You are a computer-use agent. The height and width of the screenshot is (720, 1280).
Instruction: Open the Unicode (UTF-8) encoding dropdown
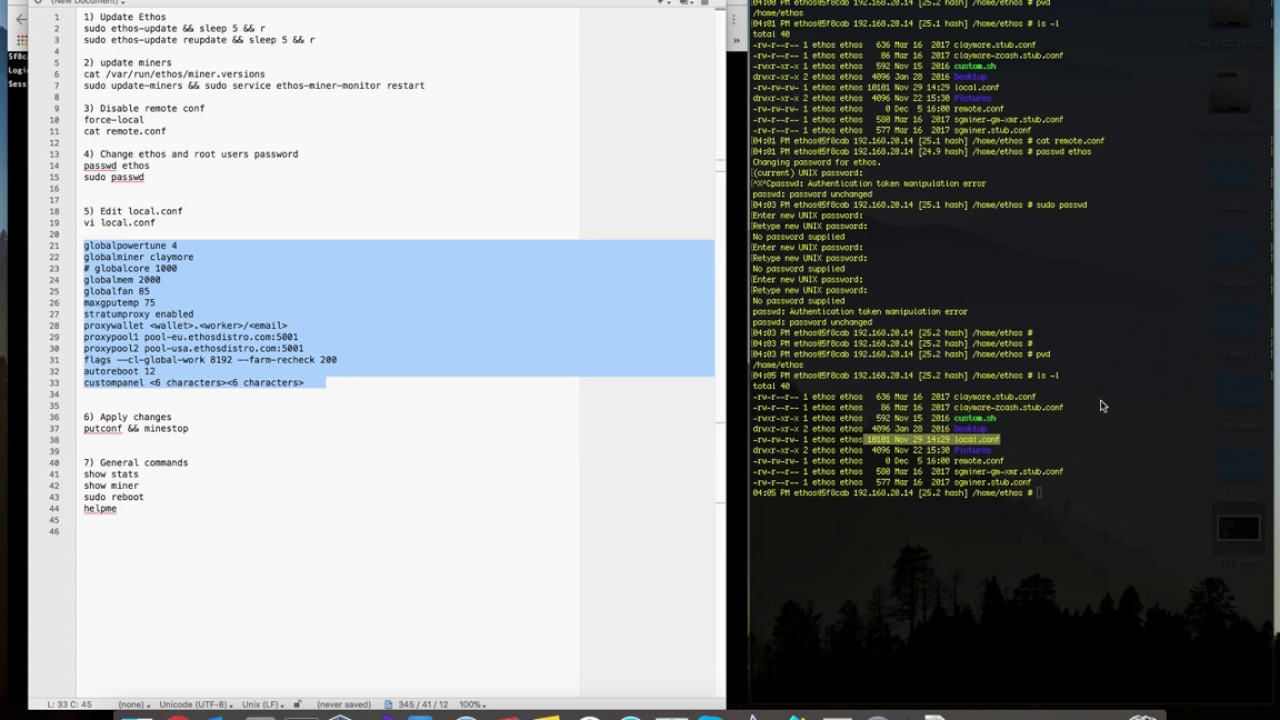click(196, 705)
